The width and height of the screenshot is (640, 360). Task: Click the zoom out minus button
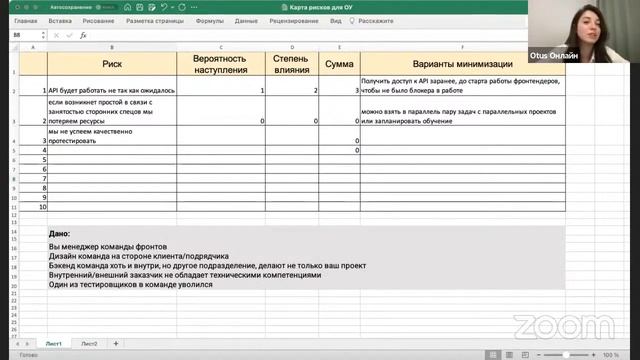tap(539, 355)
